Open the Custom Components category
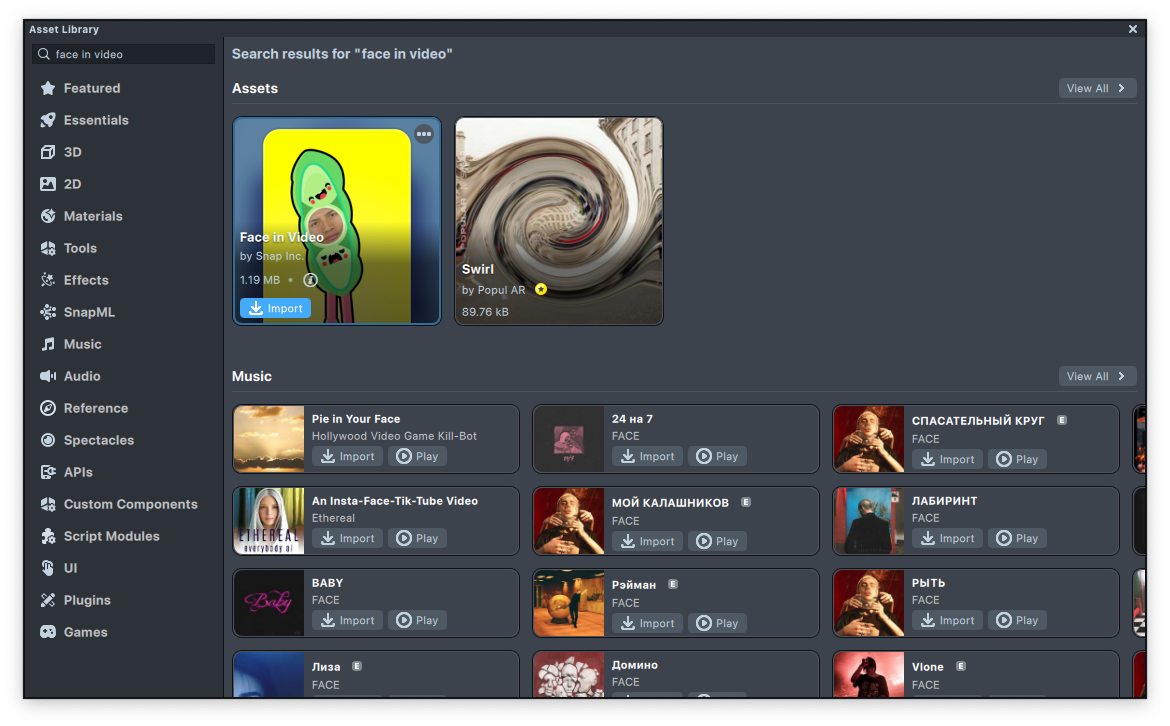 tap(130, 504)
